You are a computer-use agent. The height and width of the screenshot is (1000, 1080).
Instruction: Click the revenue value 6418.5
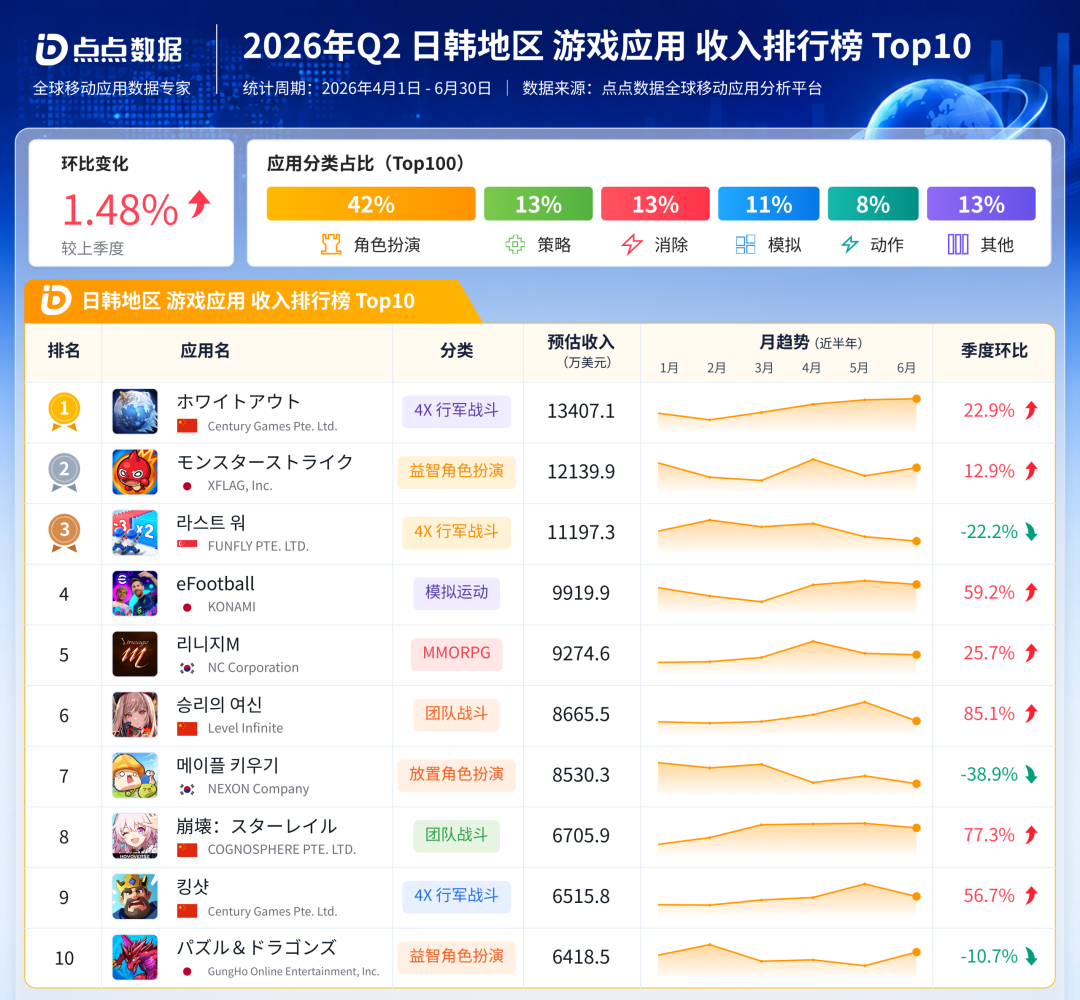581,957
